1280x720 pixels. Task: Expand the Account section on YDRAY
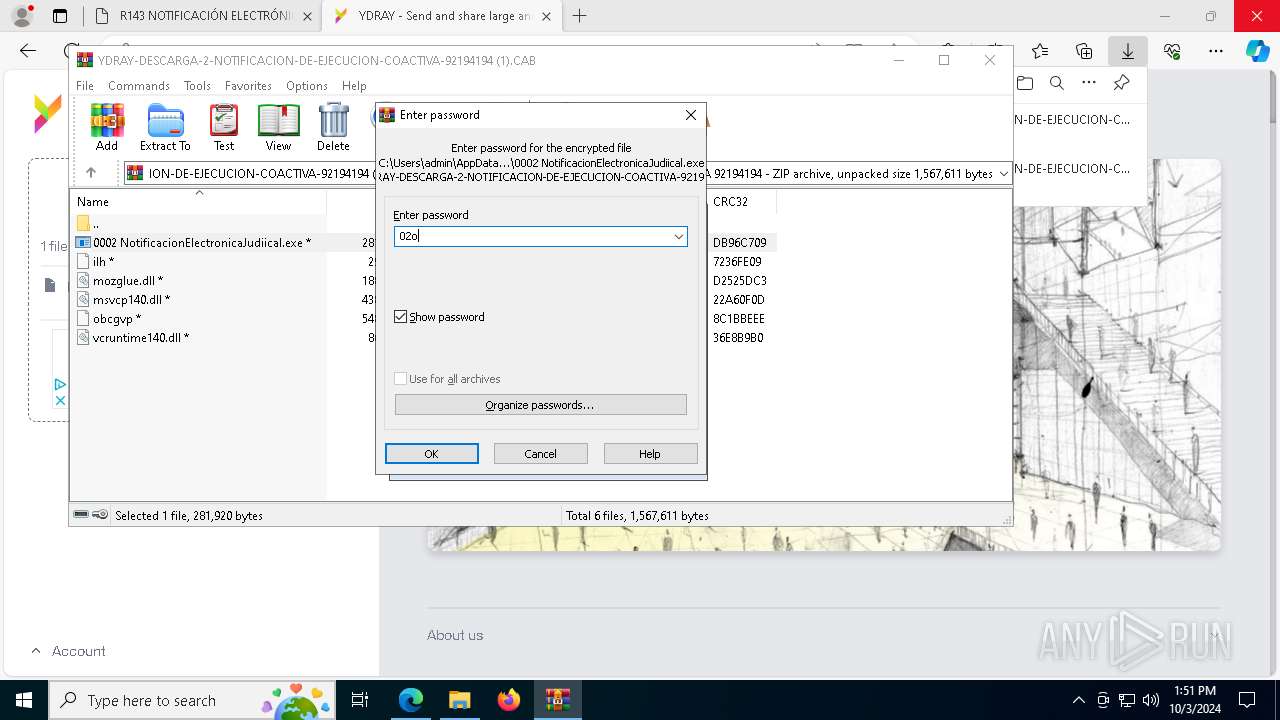pyautogui.click(x=68, y=651)
